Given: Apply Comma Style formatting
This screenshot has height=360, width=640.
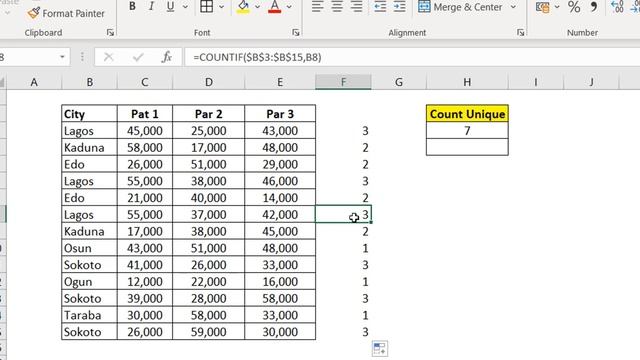Looking at the screenshot, I should [x=594, y=7].
